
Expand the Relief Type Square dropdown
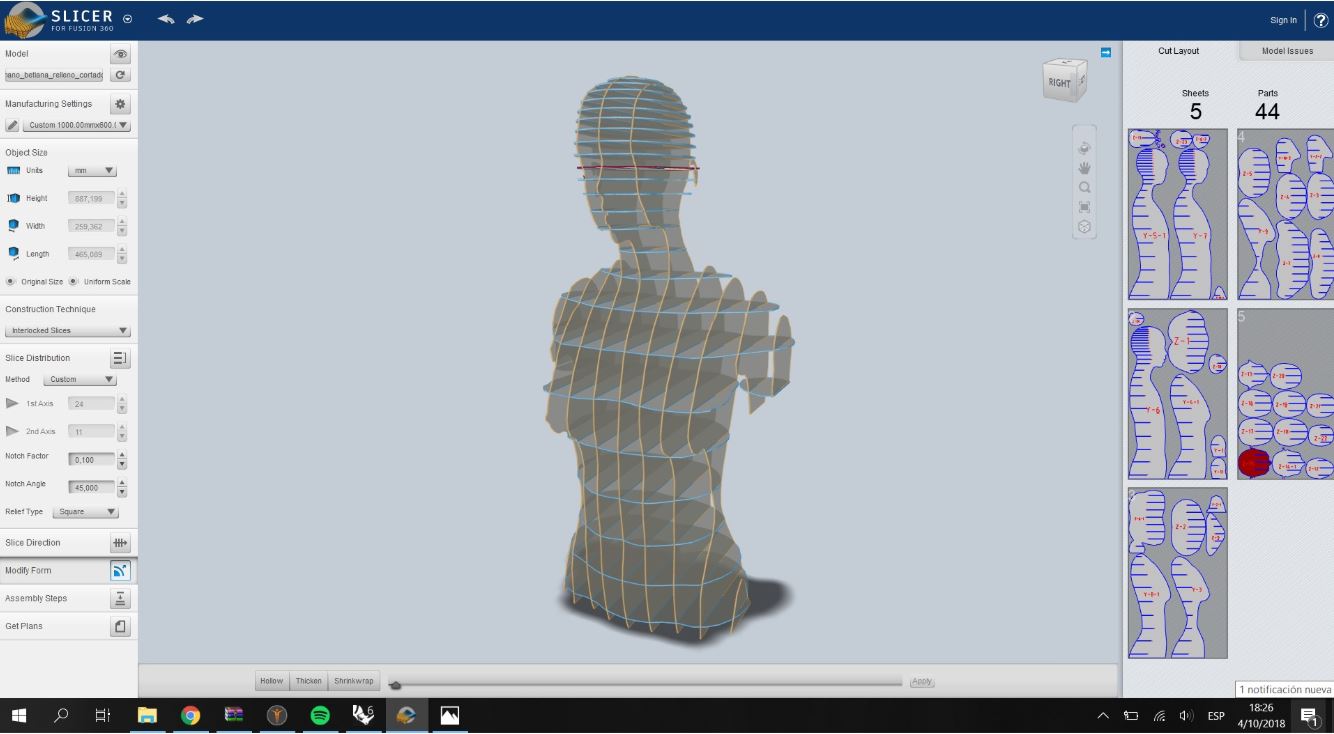pyautogui.click(x=85, y=512)
